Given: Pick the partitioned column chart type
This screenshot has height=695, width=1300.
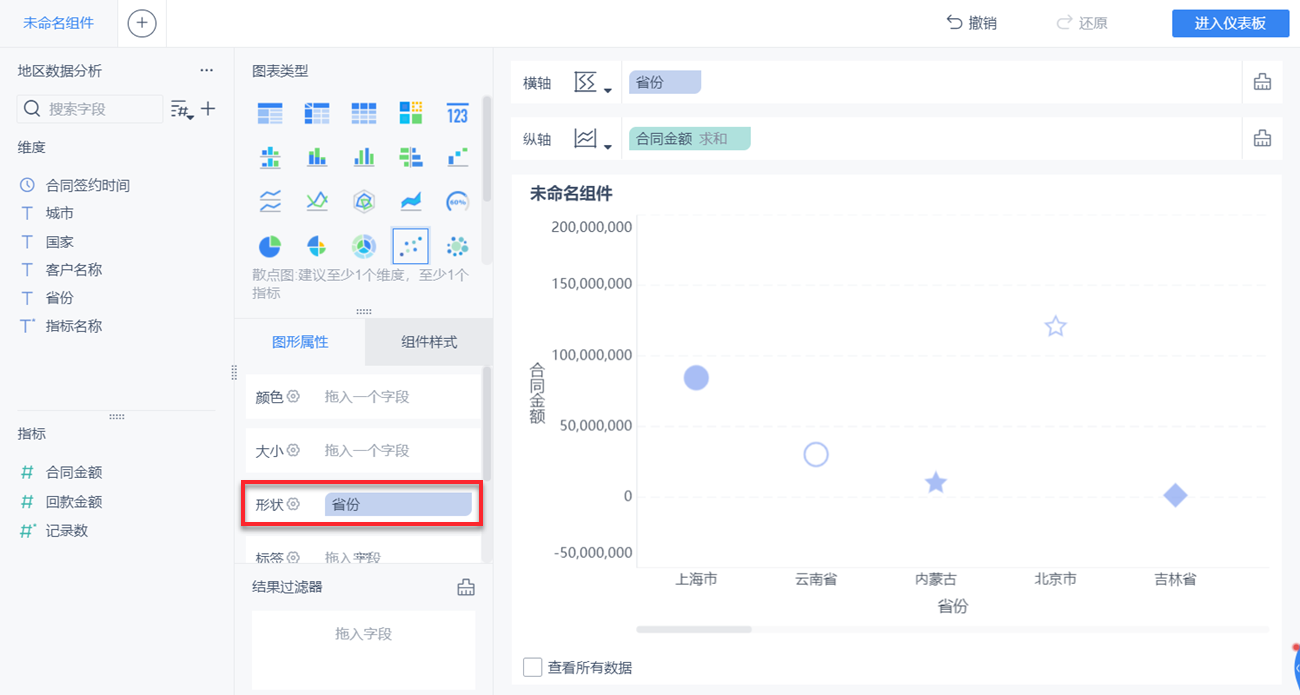Looking at the screenshot, I should tap(270, 157).
